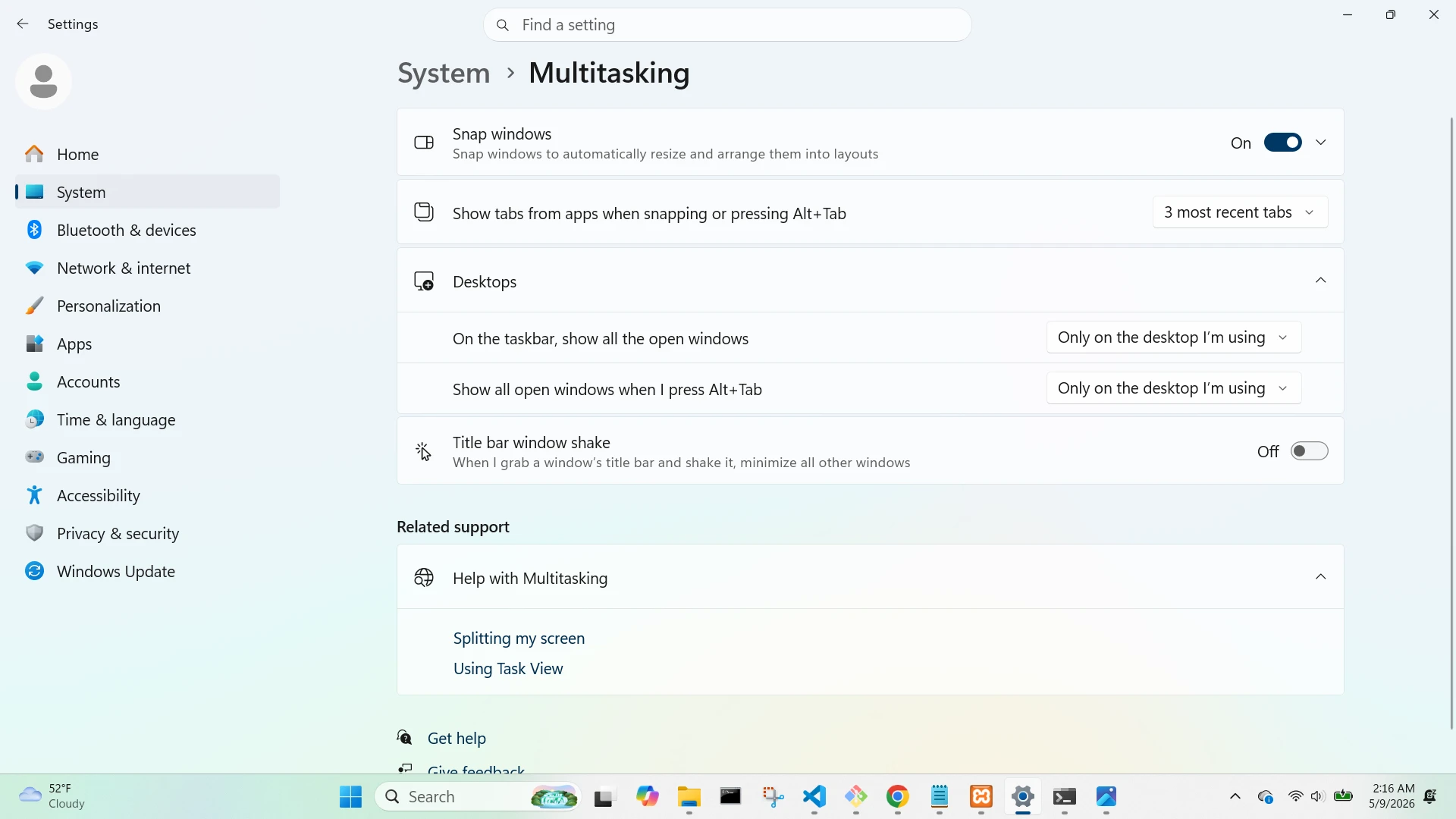Click the Settings page vertical scrollbar
The height and width of the screenshot is (819, 1456).
(1451, 423)
